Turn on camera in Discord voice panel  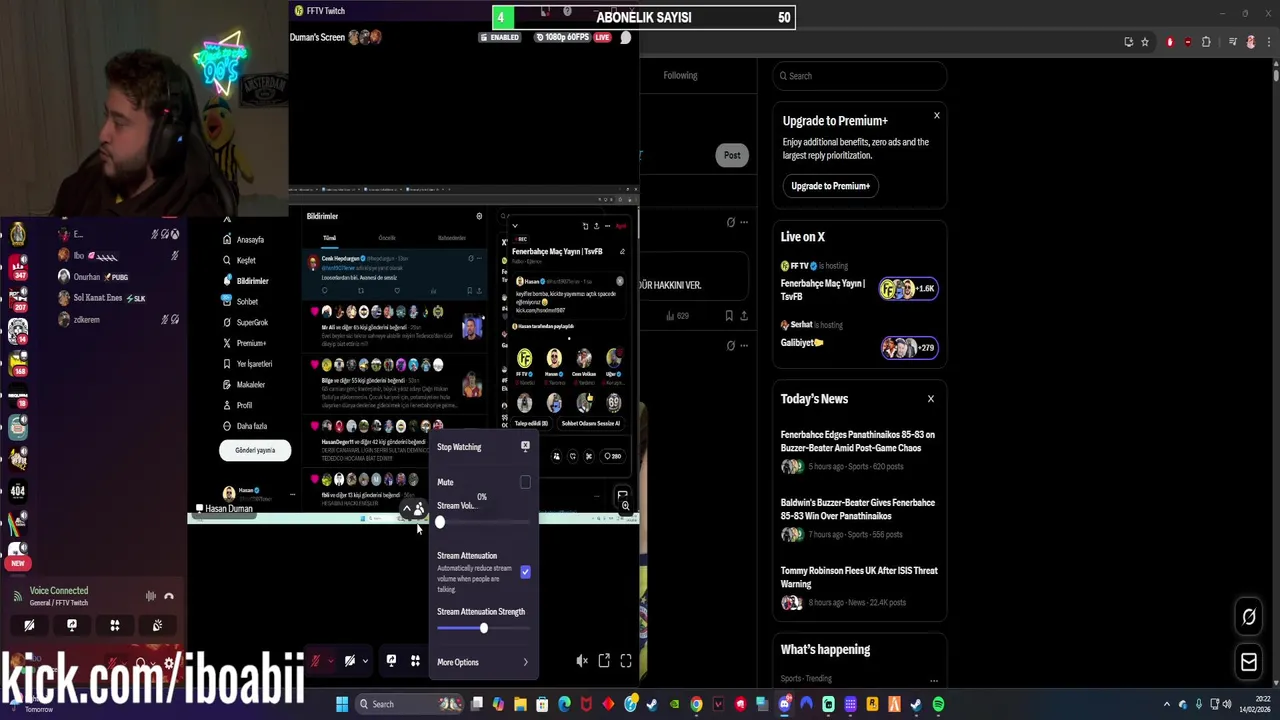click(x=29, y=625)
